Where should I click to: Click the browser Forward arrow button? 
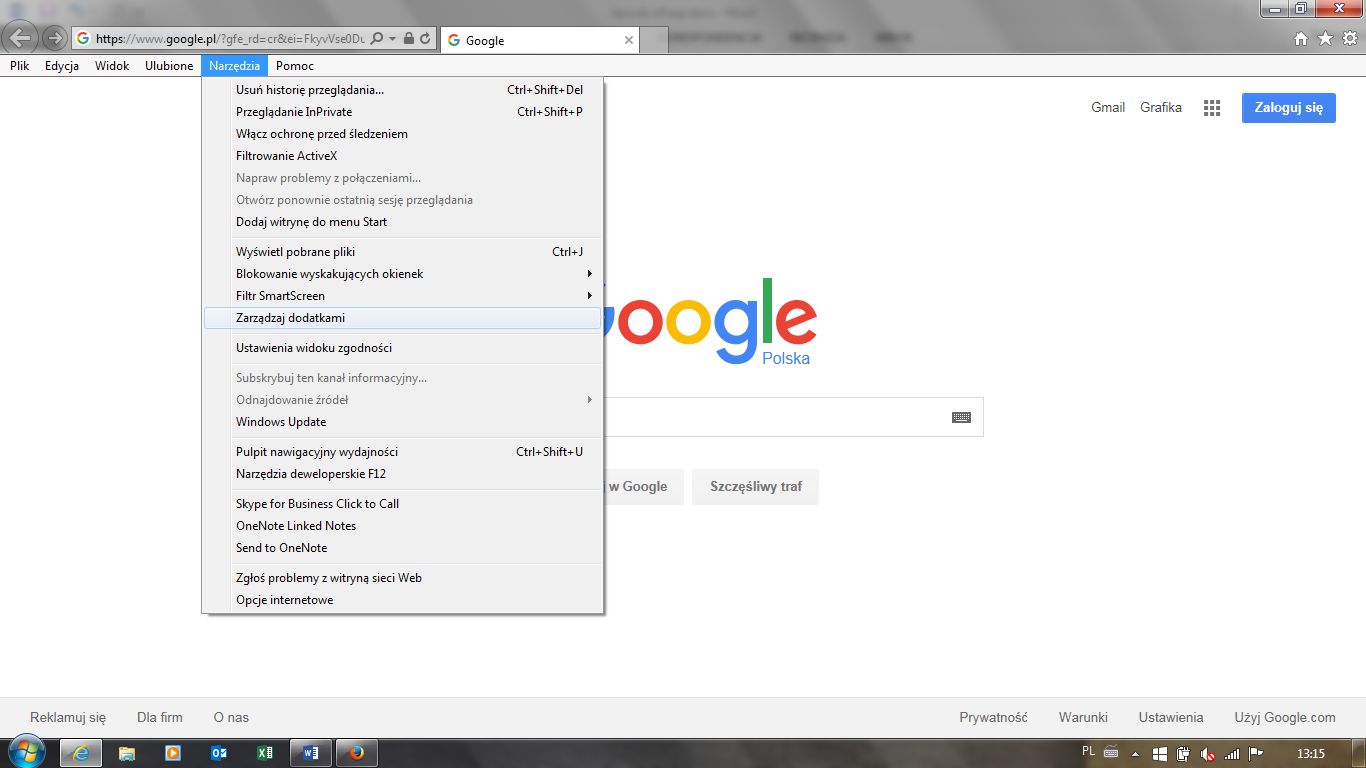54,39
